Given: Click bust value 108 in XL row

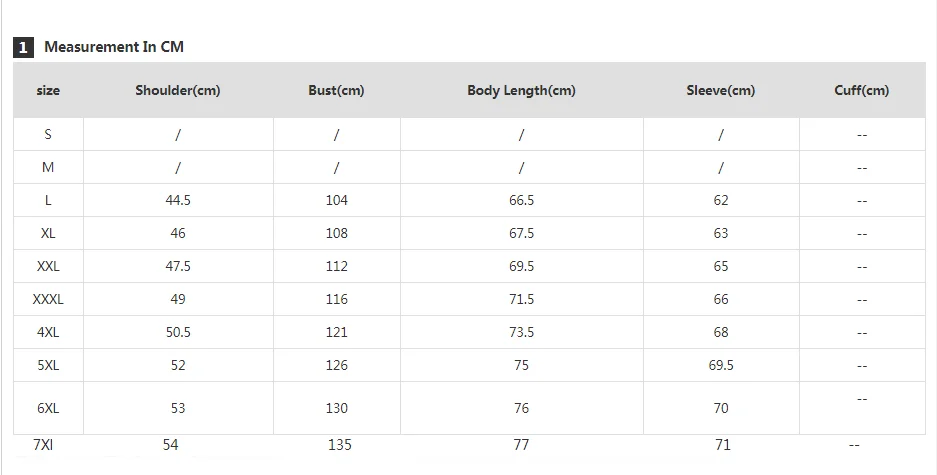Looking at the screenshot, I should pyautogui.click(x=337, y=233).
